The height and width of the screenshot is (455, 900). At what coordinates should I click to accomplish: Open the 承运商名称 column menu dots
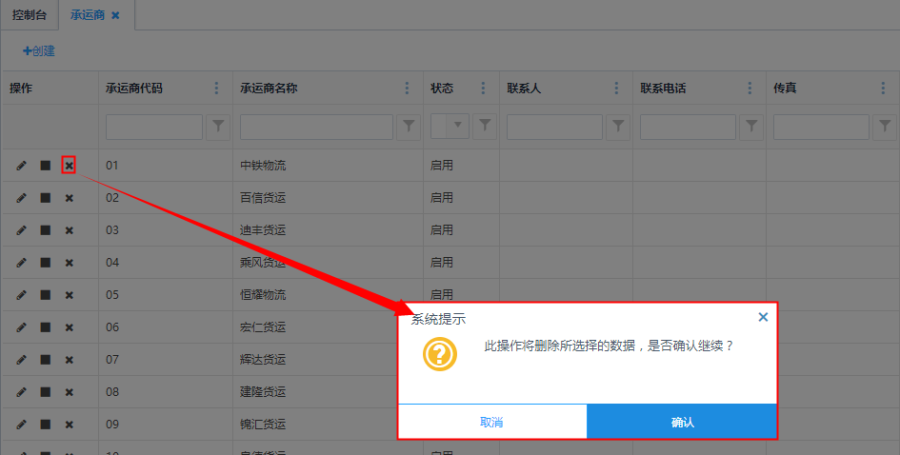408,88
